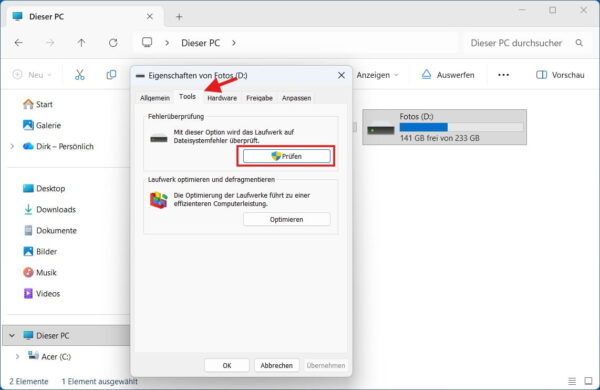Screen dimensions: 600x390
Task: Open a new Explorer tab
Action: click(x=179, y=16)
